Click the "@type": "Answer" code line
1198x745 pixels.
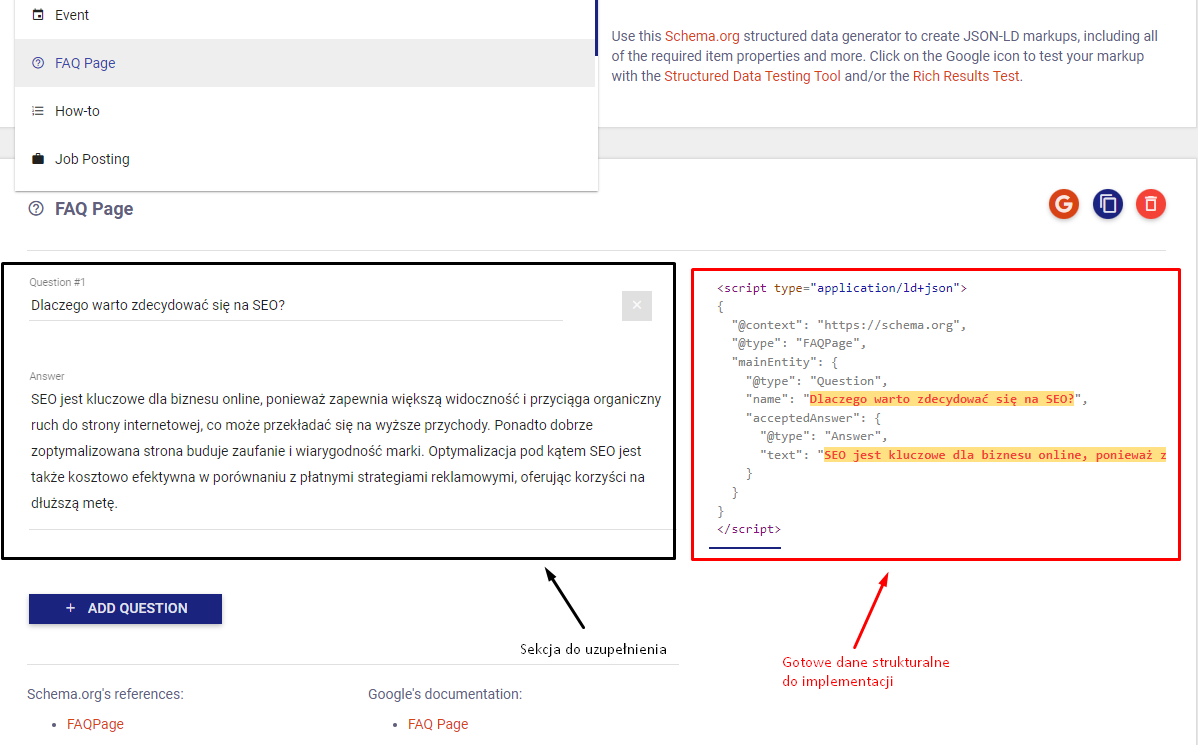pyautogui.click(x=824, y=436)
